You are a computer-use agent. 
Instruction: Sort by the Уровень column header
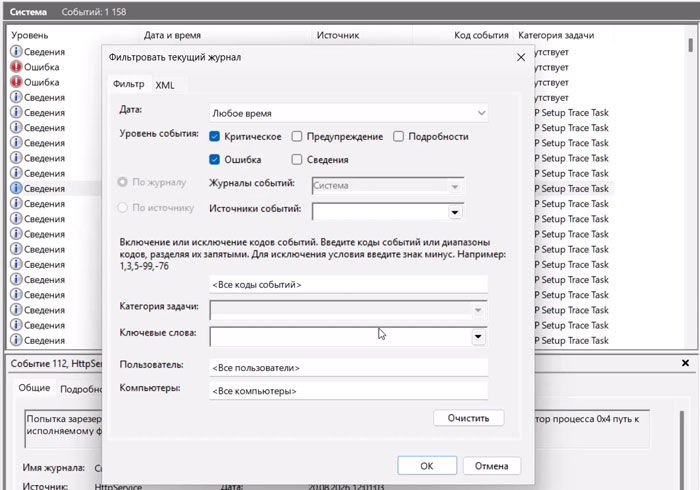(29, 35)
